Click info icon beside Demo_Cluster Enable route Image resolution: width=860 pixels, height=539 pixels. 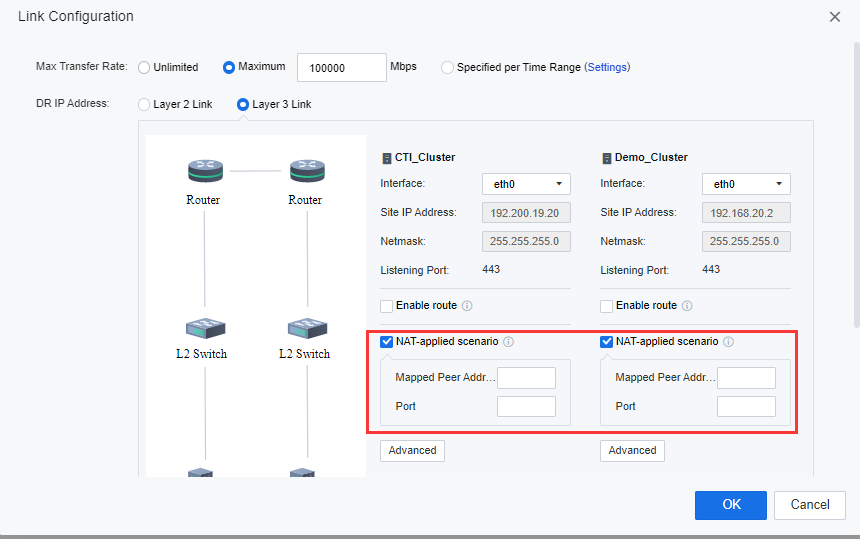coord(687,306)
